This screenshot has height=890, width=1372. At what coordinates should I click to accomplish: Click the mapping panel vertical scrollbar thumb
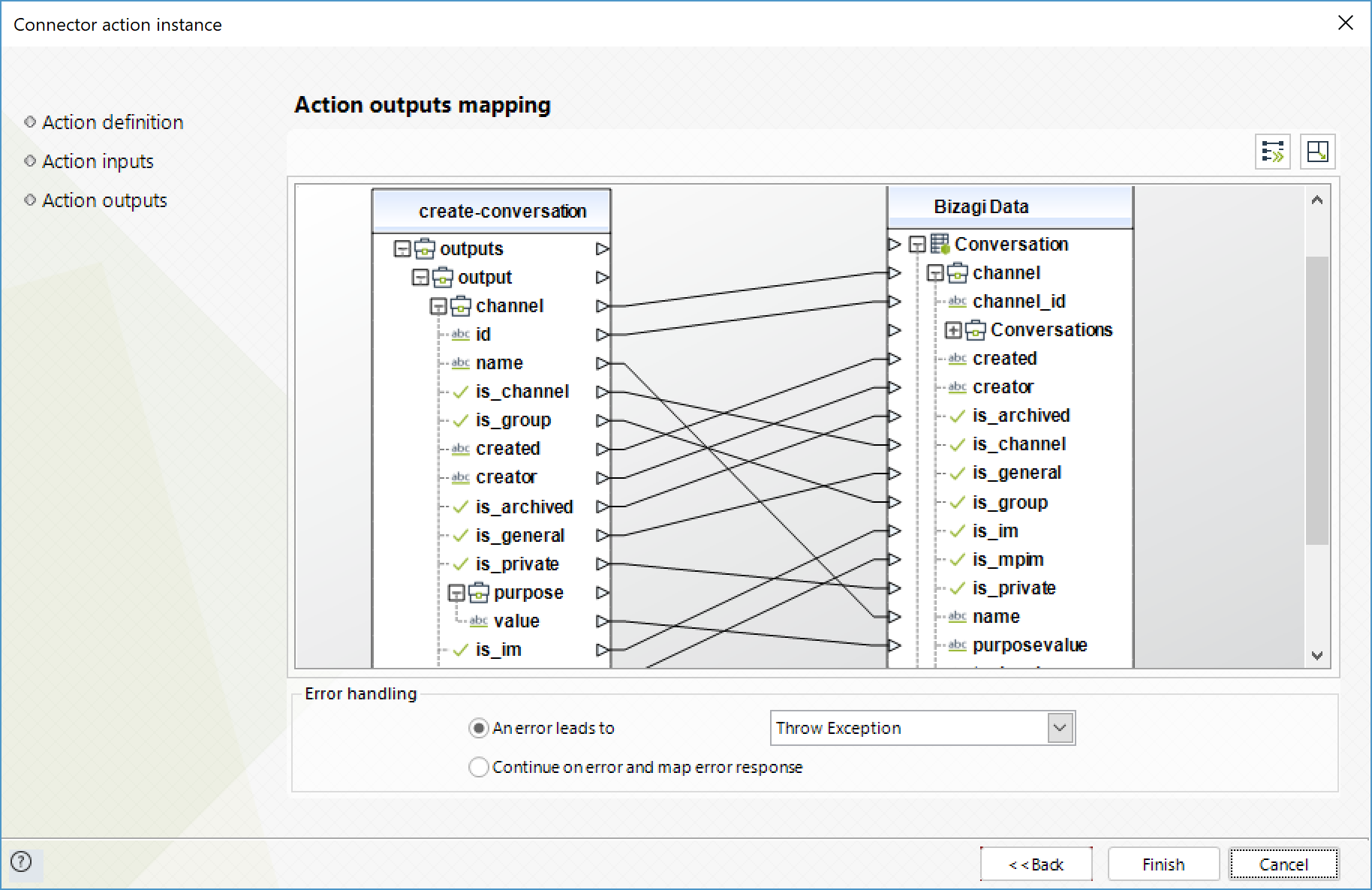1317,400
